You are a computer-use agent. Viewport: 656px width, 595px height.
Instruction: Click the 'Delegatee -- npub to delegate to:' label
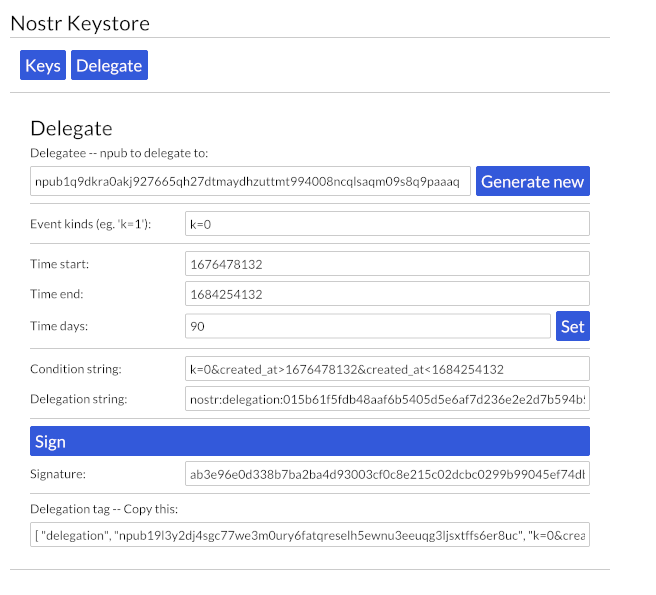119,153
